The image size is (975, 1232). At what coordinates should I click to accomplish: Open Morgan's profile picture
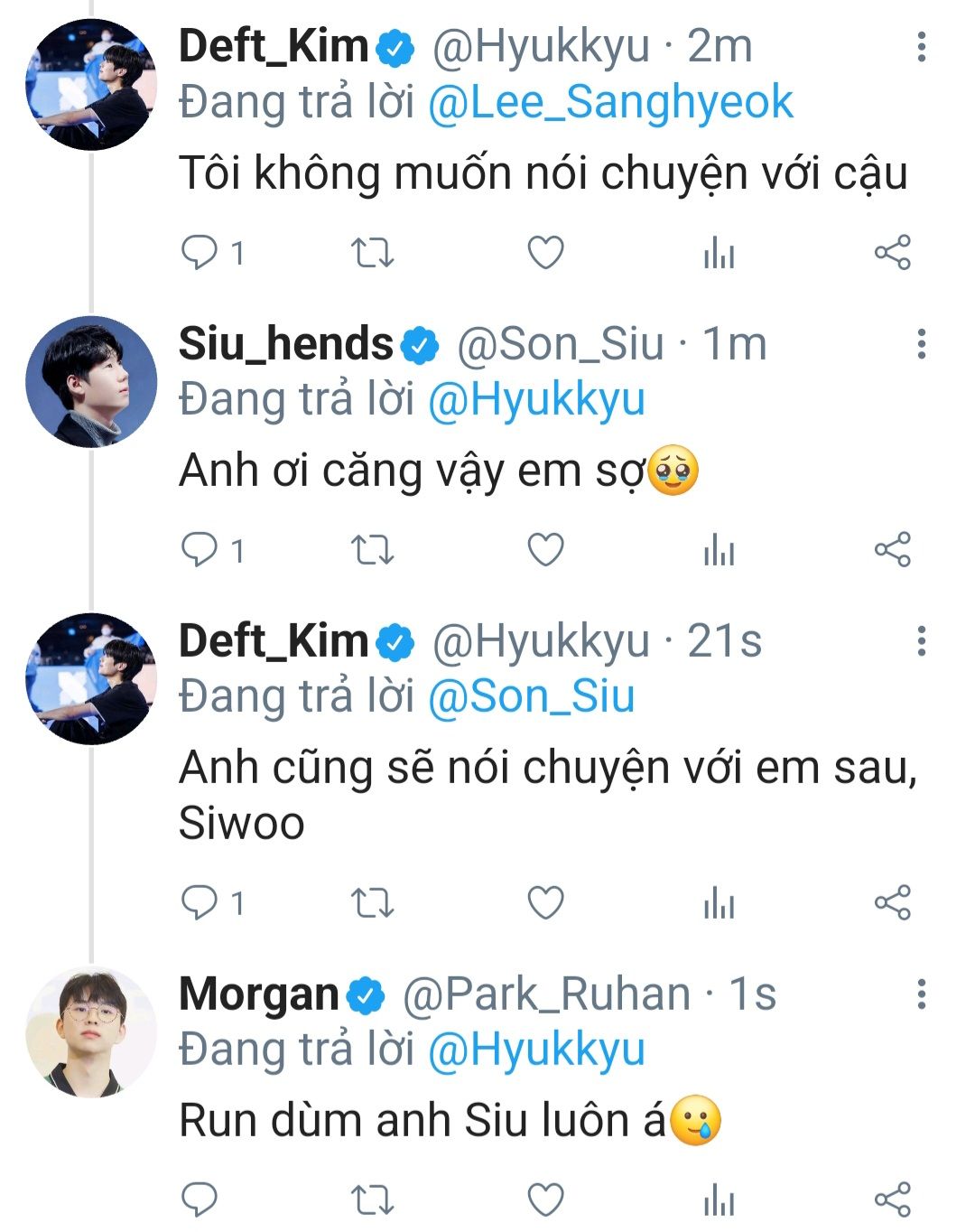click(x=90, y=1031)
